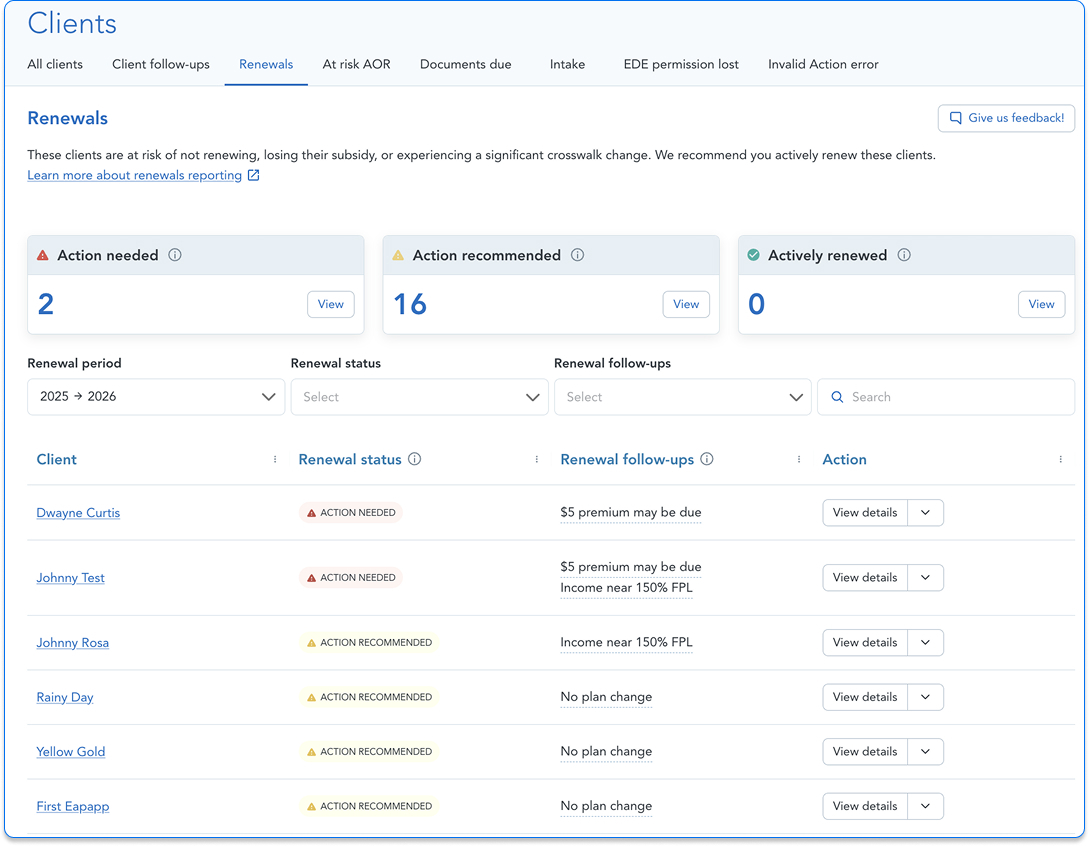1089x846 pixels.
Task: Open the Renewal follow-ups filter dropdown
Action: click(x=683, y=397)
